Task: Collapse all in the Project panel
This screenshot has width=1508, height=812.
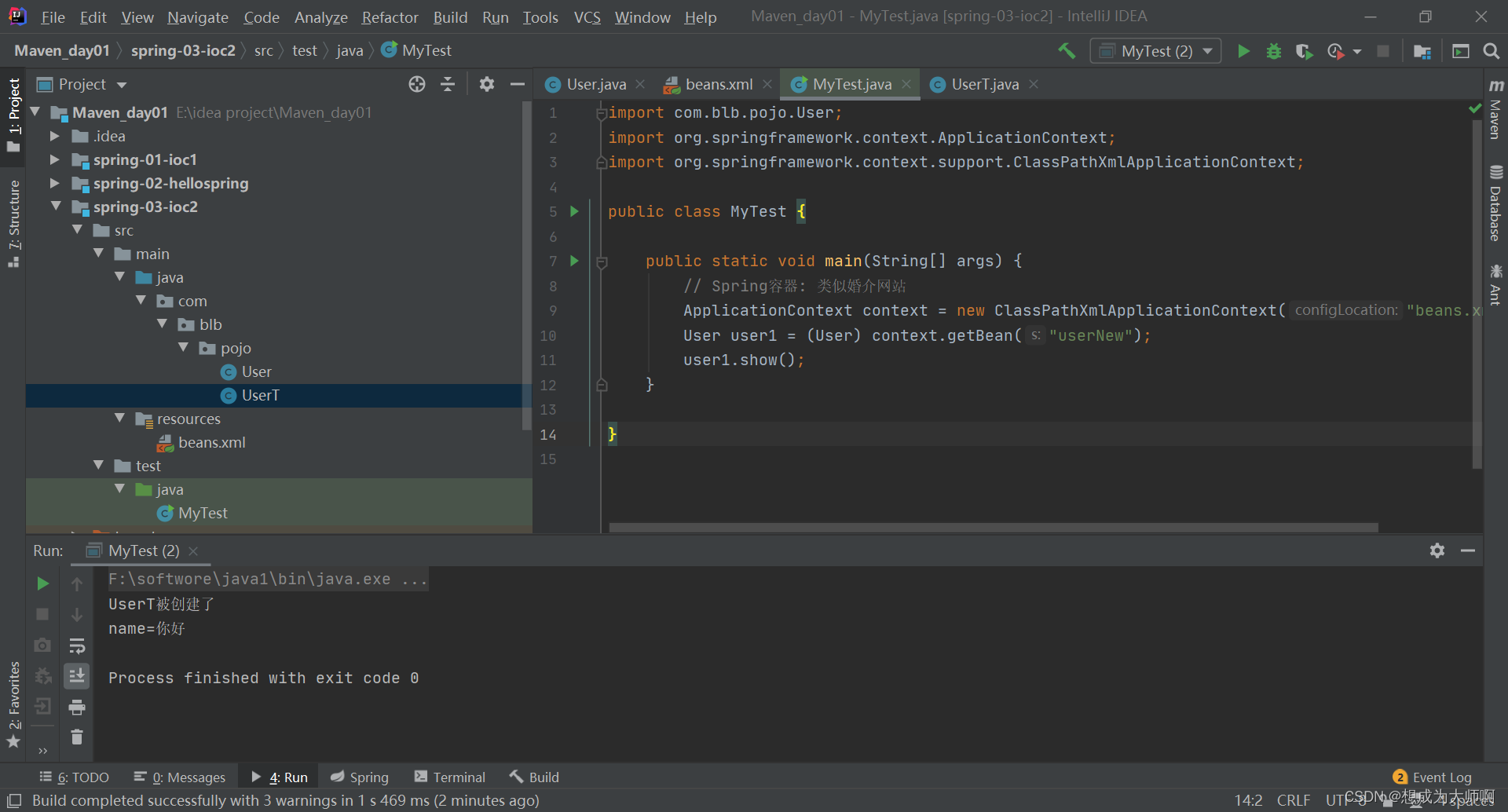Action: (448, 84)
